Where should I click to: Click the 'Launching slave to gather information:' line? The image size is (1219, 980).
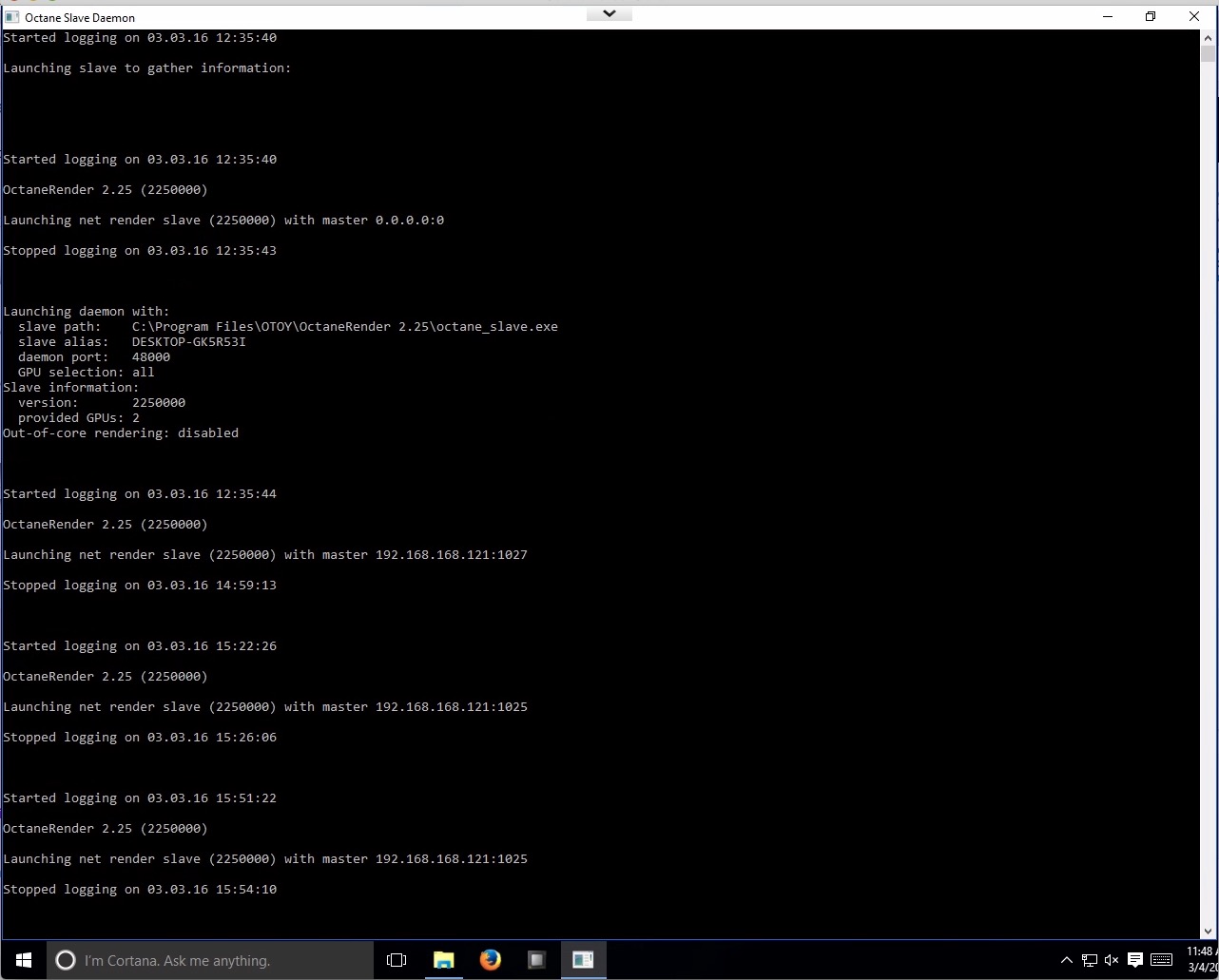click(x=147, y=68)
